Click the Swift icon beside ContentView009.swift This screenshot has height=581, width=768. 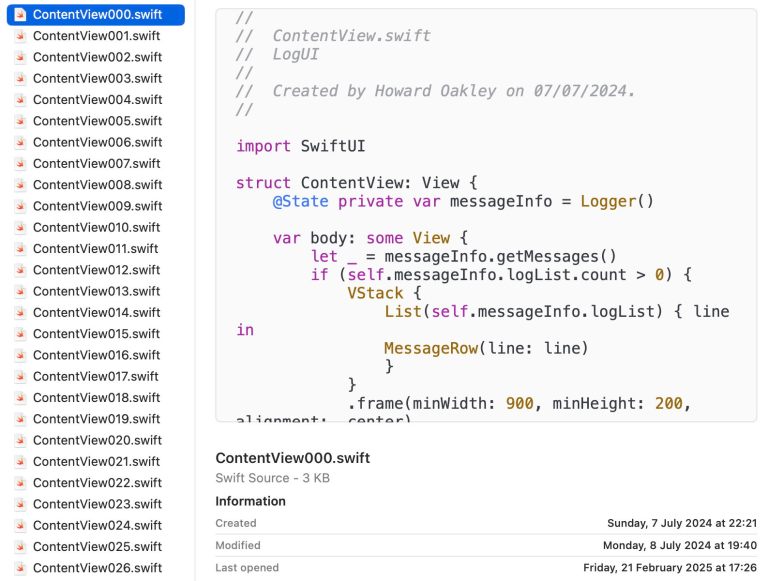click(20, 206)
